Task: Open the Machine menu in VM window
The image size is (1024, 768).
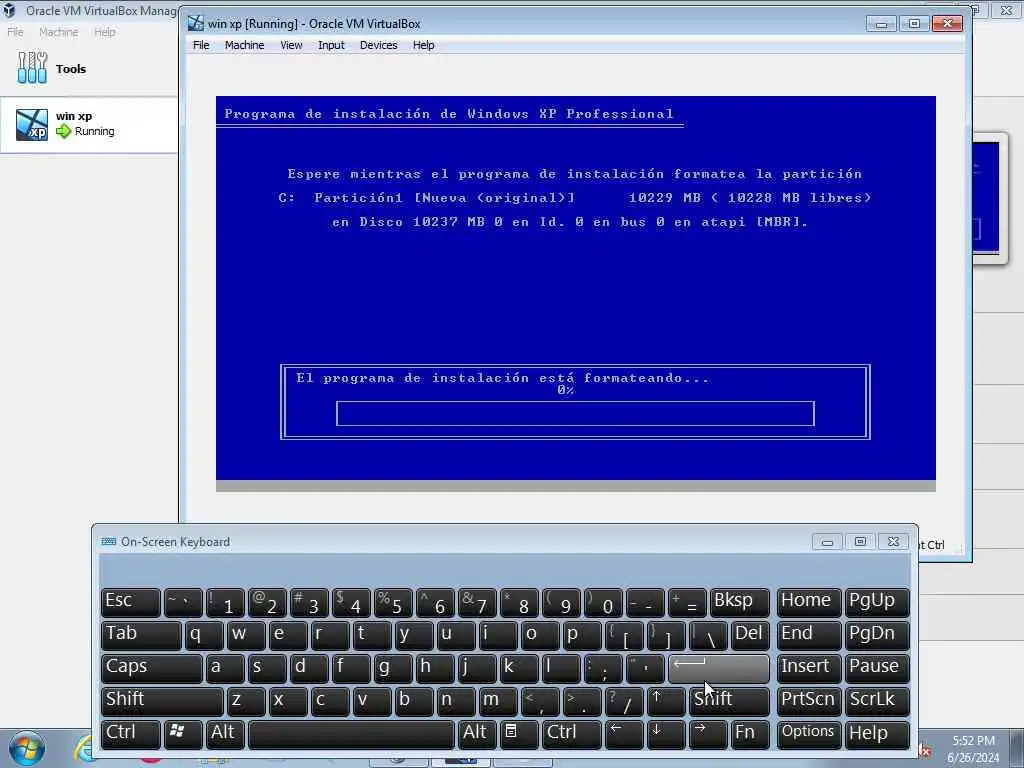Action: [x=244, y=45]
